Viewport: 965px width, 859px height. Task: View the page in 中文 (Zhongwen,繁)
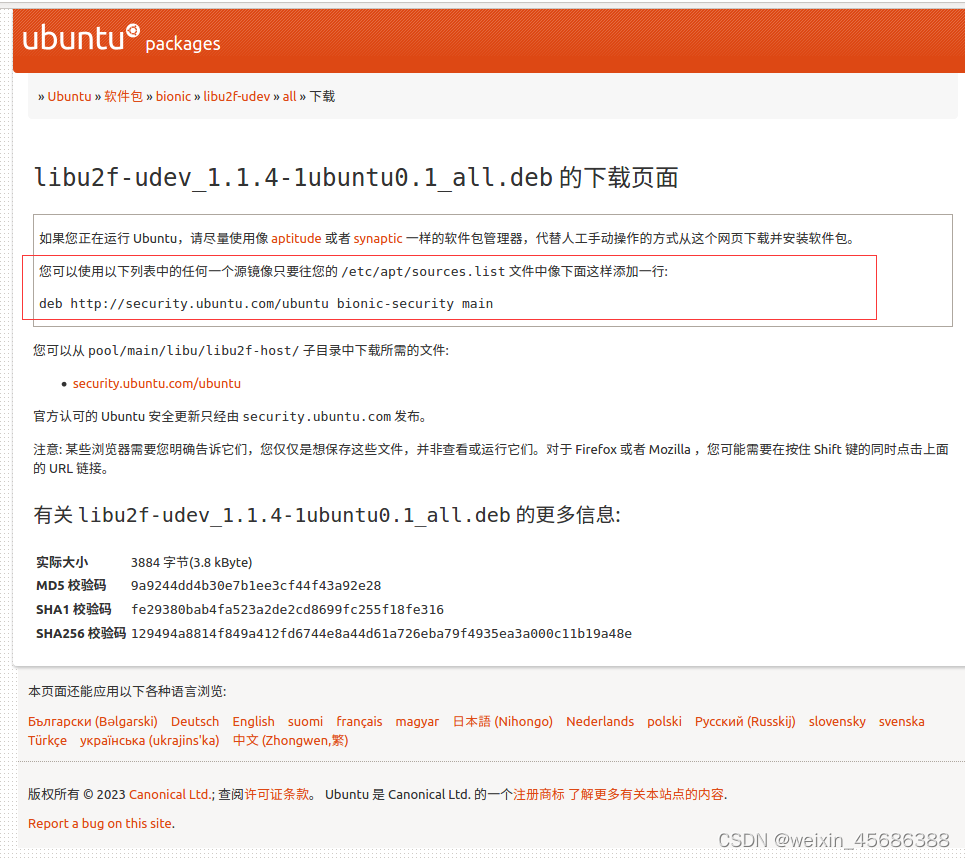291,740
